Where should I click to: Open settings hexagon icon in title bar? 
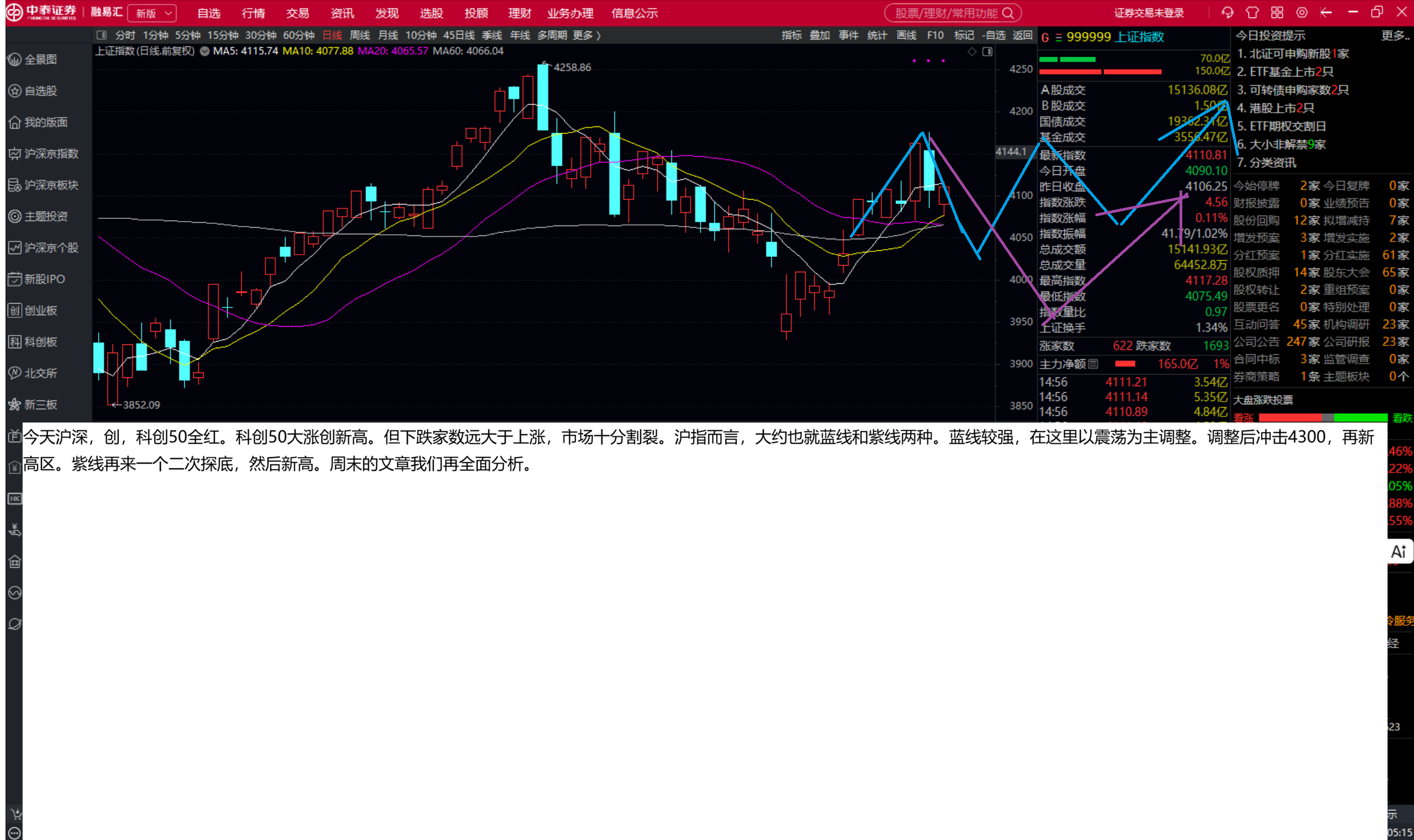coord(1302,13)
